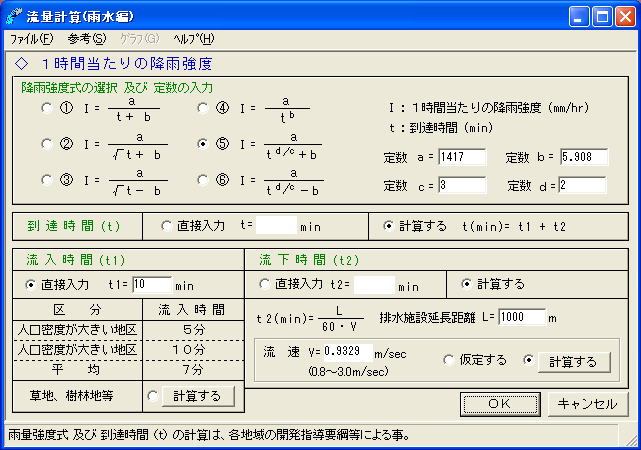Select rainfall formula option ①
Image resolution: width=641 pixels, height=450 pixels.
point(47,108)
